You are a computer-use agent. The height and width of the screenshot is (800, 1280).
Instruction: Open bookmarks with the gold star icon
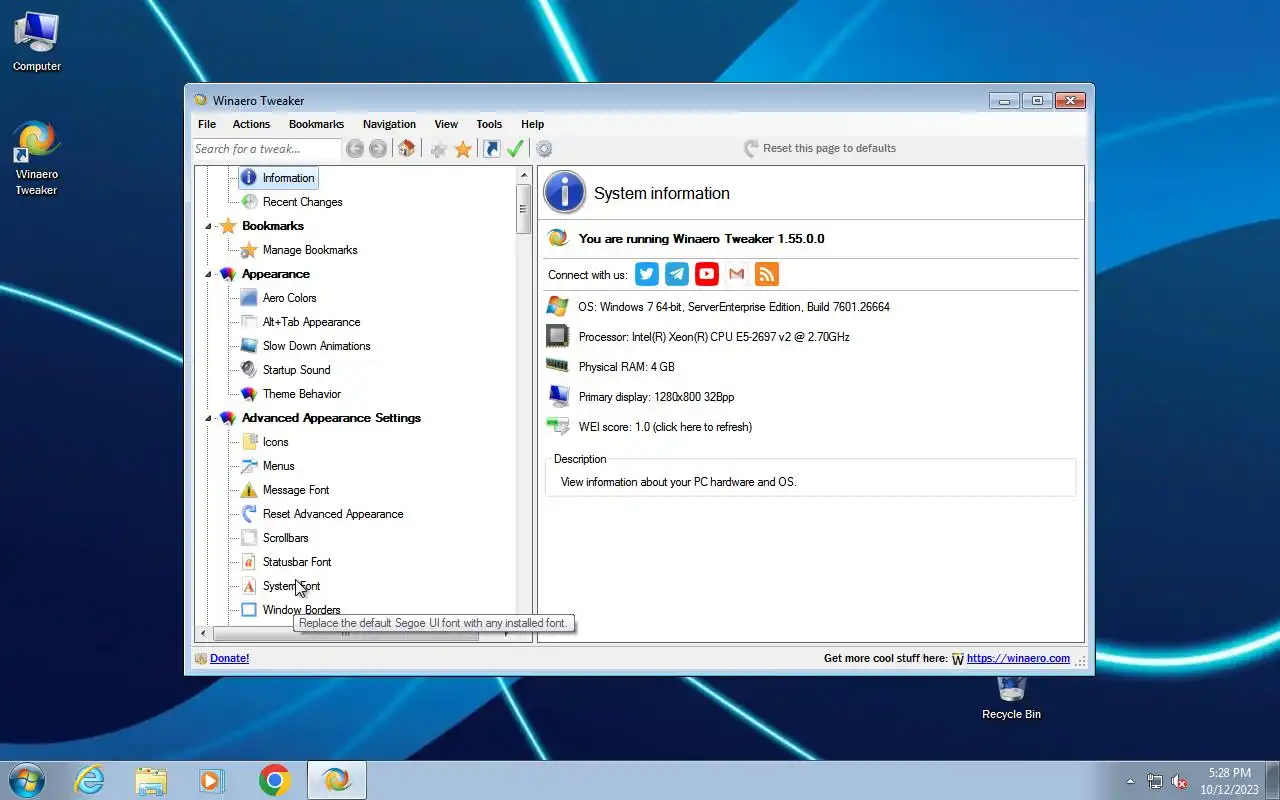point(463,149)
